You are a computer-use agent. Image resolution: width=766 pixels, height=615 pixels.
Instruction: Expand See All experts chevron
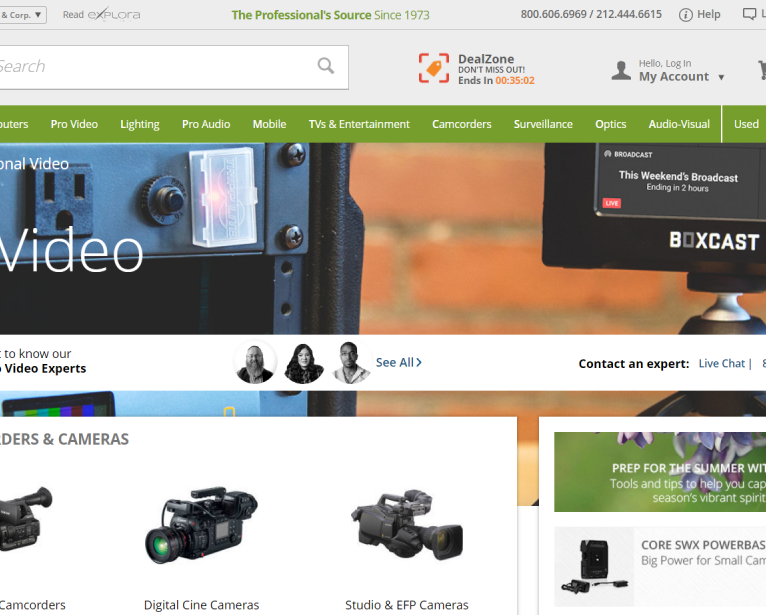click(x=418, y=362)
